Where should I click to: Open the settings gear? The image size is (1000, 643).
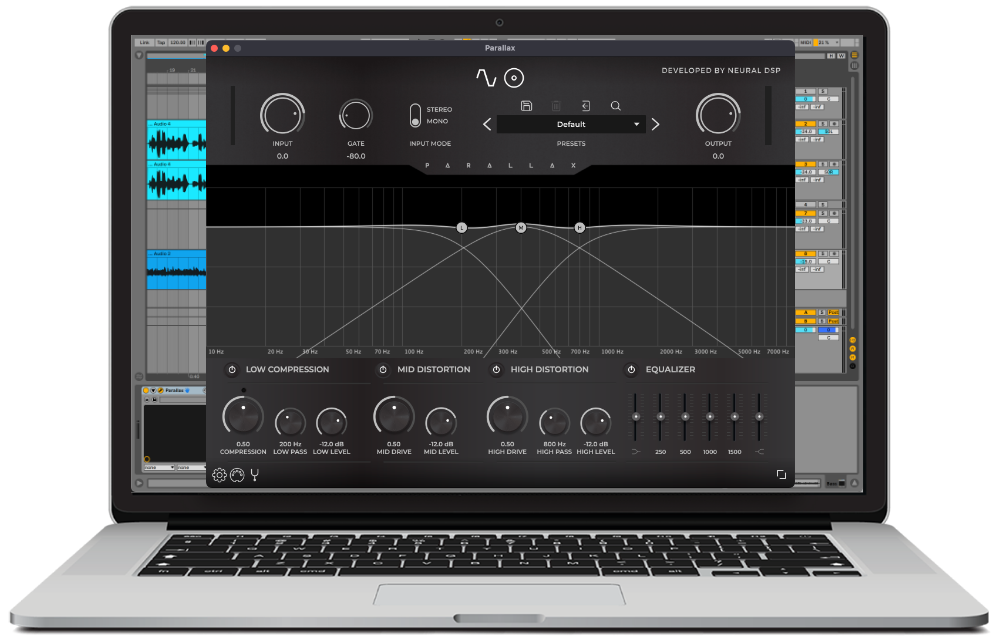point(220,475)
